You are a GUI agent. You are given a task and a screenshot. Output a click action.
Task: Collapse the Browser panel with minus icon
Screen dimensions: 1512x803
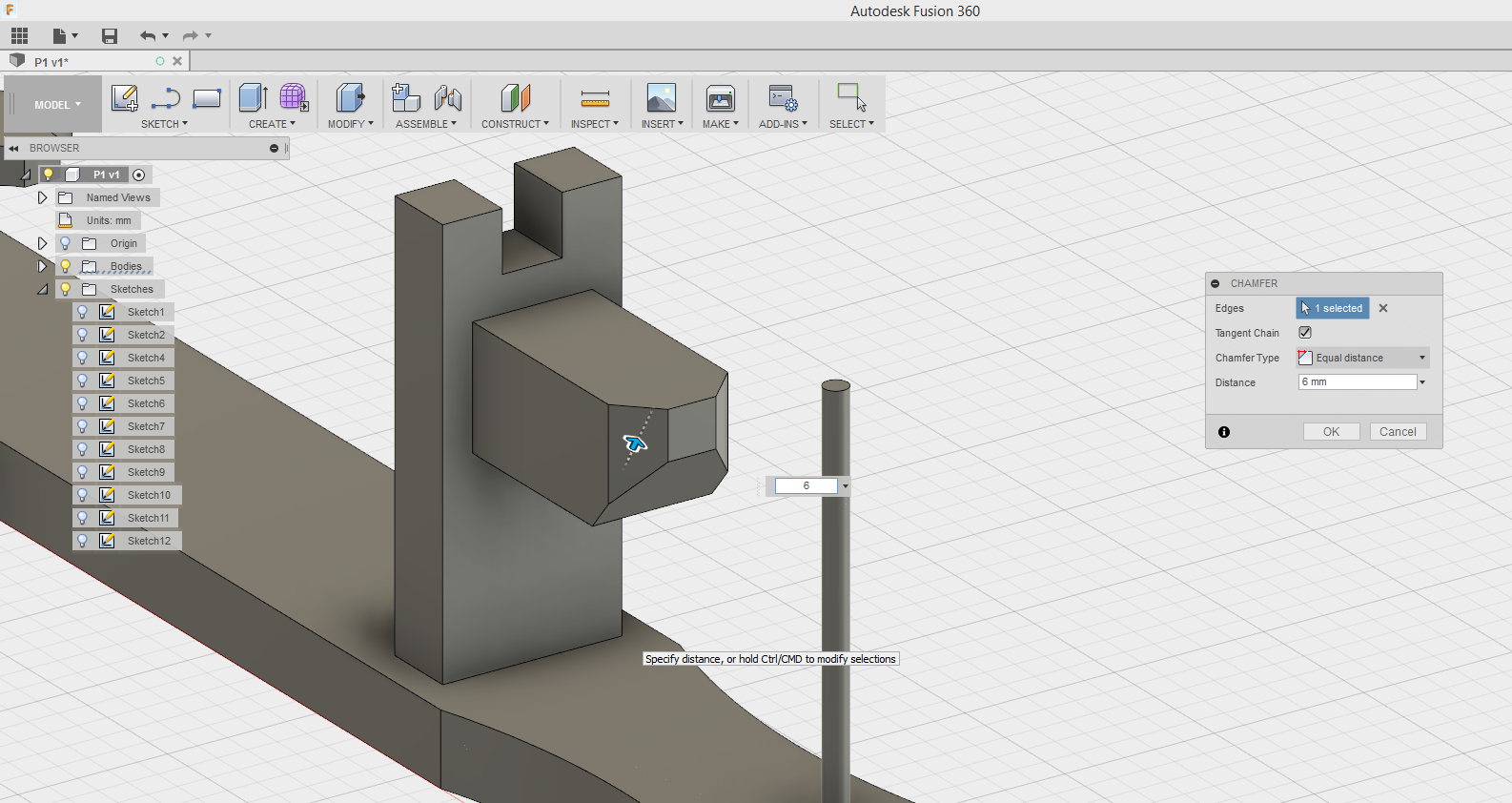pyautogui.click(x=274, y=148)
